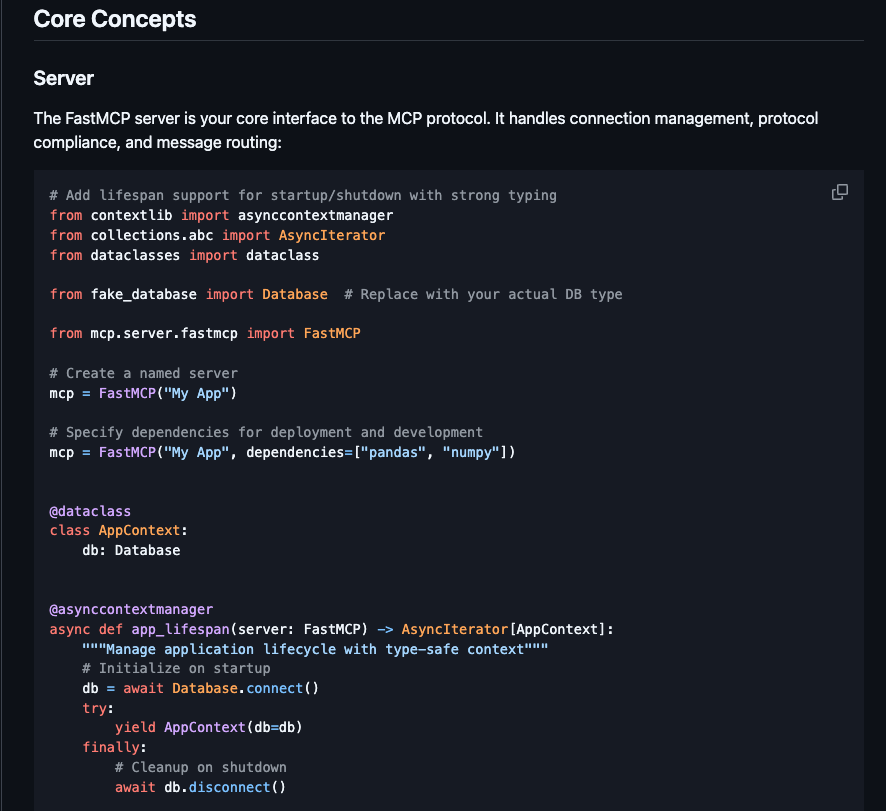Select the Server heading

click(x=62, y=78)
